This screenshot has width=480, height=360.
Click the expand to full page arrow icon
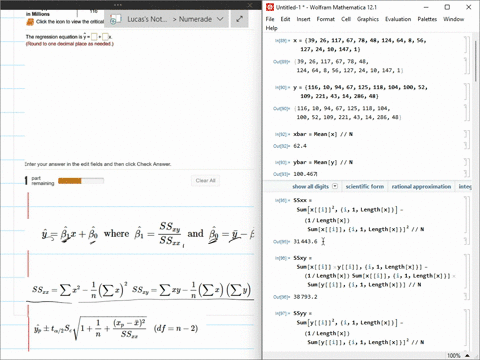pyautogui.click(x=239, y=19)
